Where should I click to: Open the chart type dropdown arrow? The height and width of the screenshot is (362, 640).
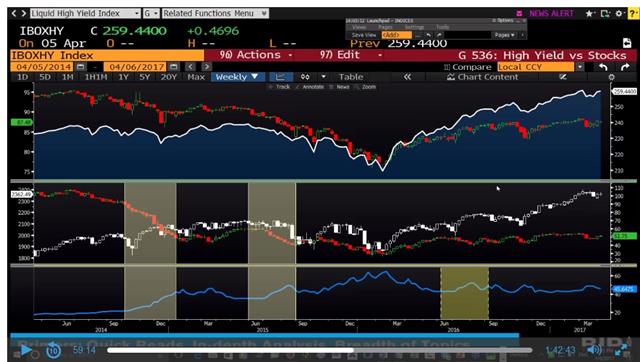(323, 77)
